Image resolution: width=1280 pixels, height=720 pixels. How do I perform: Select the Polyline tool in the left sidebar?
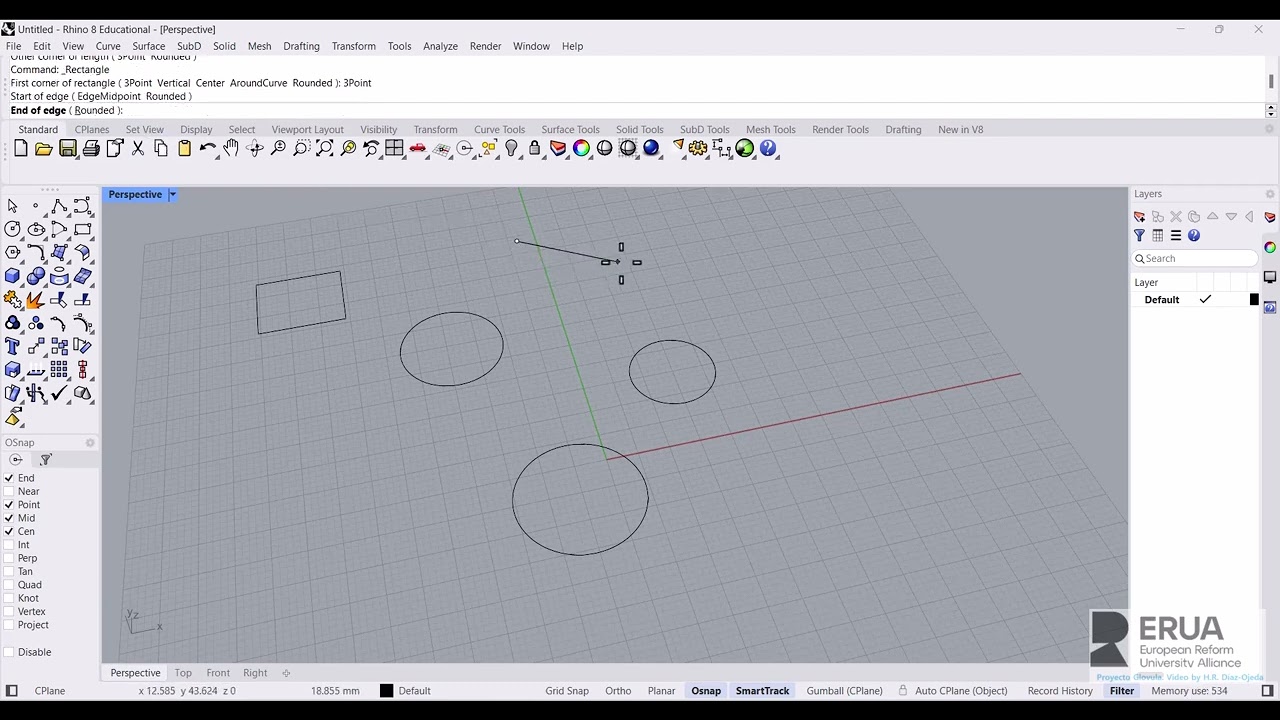[x=59, y=206]
